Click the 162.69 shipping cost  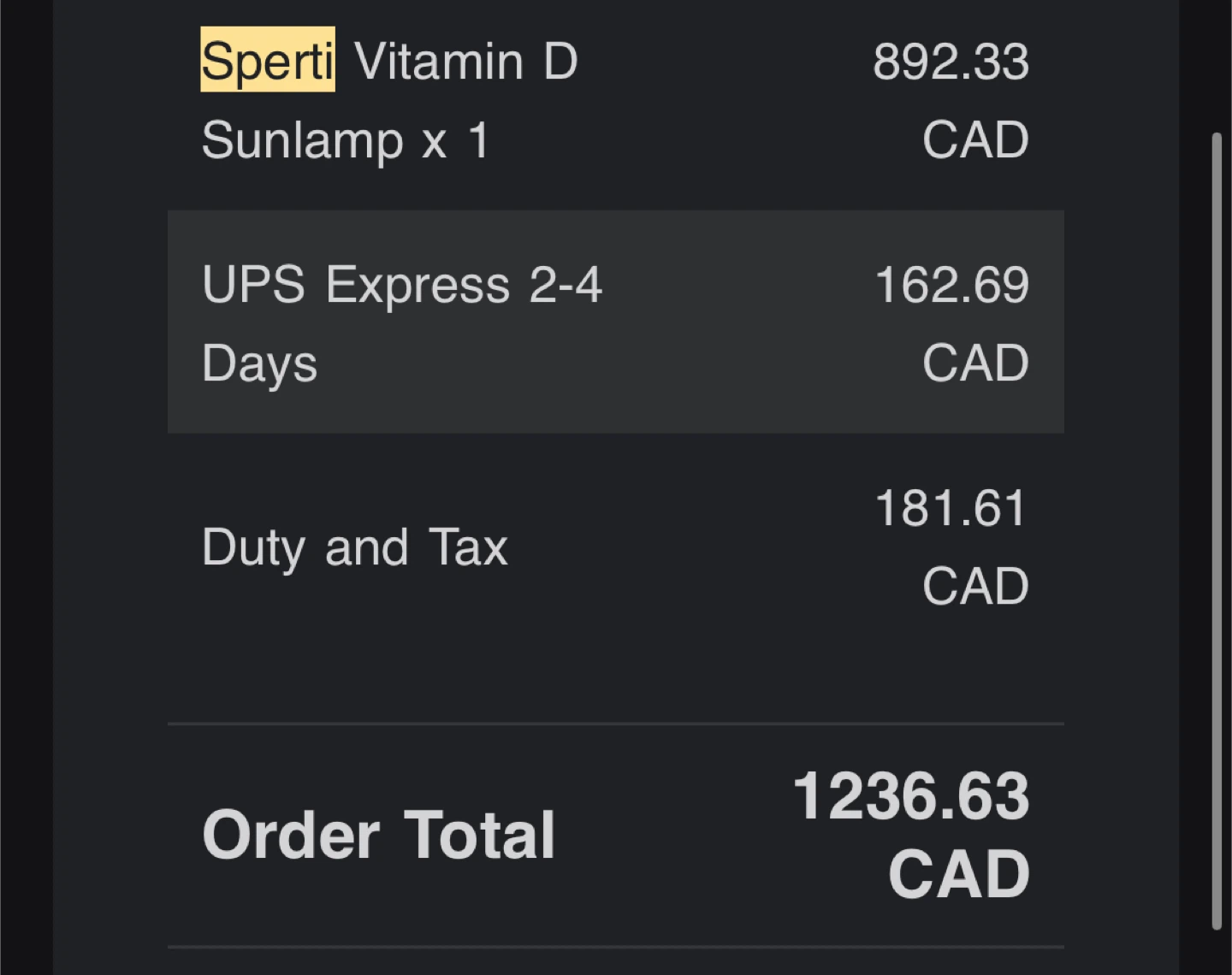[x=951, y=286]
